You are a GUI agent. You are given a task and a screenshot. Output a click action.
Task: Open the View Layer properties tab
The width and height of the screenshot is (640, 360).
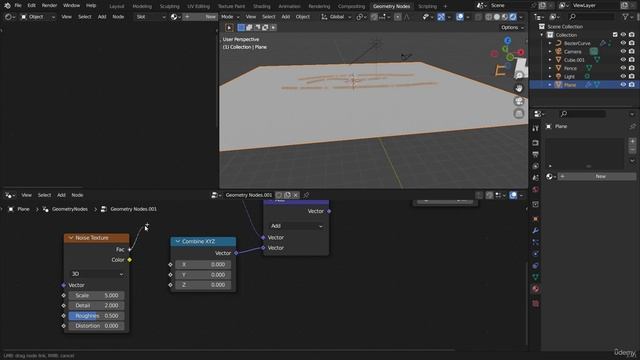tap(536, 166)
